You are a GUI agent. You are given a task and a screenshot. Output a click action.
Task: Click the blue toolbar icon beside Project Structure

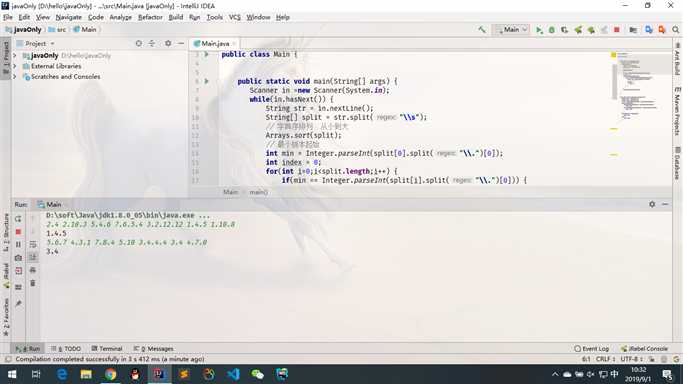coord(649,30)
